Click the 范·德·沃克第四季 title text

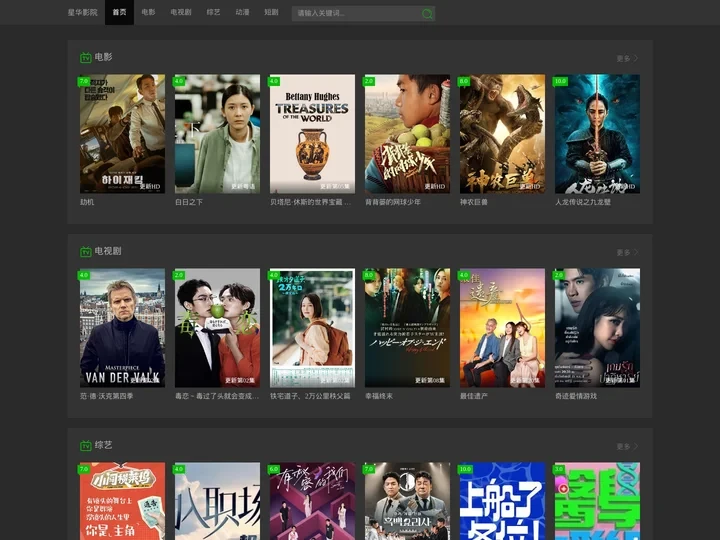click(x=107, y=396)
